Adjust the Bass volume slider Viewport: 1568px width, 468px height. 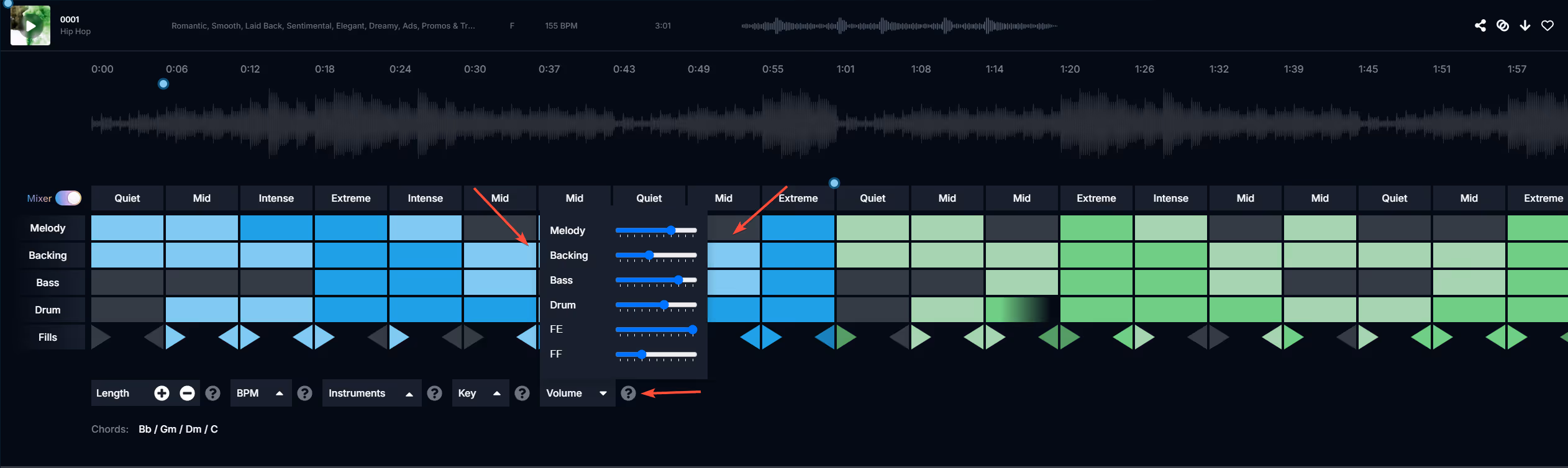[x=656, y=280]
